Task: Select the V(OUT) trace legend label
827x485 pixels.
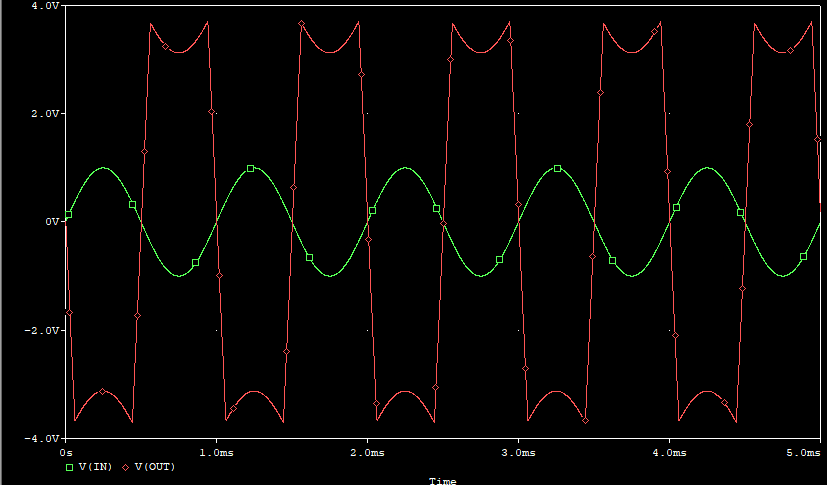Action: click(x=155, y=467)
